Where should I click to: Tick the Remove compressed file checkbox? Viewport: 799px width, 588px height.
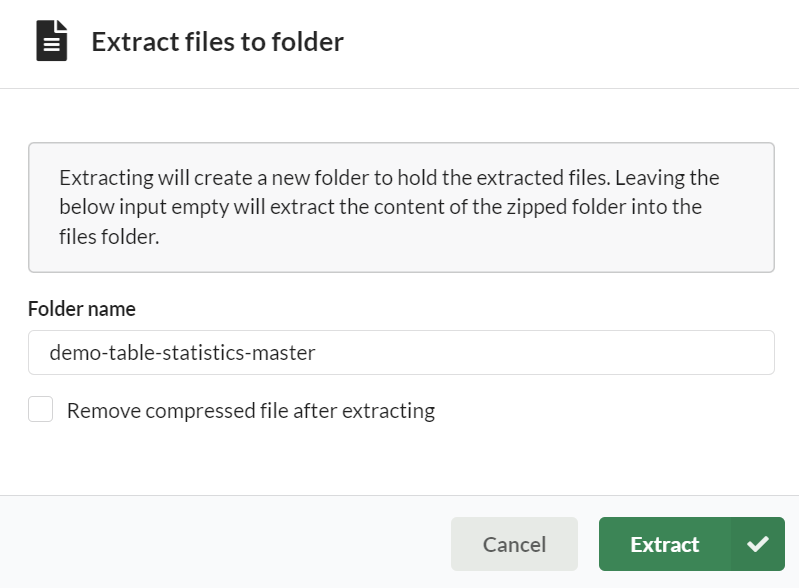pos(41,410)
